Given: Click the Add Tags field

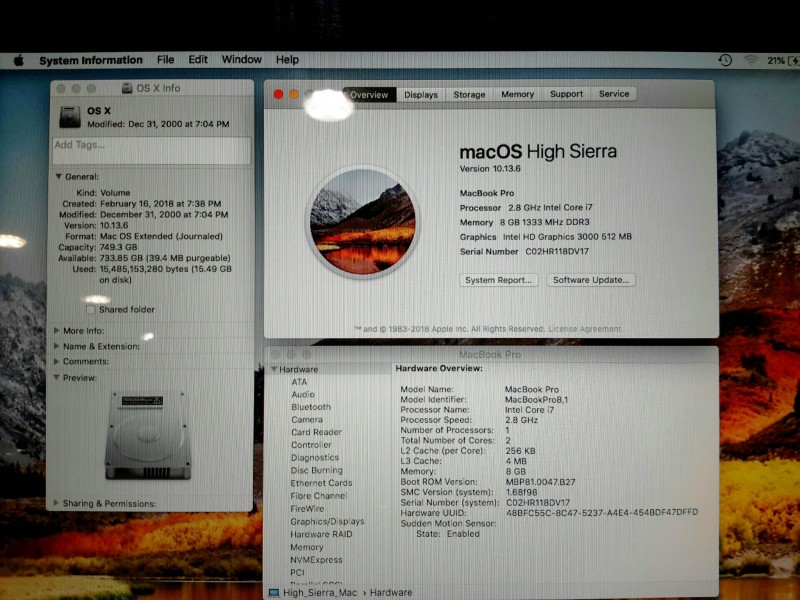Looking at the screenshot, I should coord(152,151).
